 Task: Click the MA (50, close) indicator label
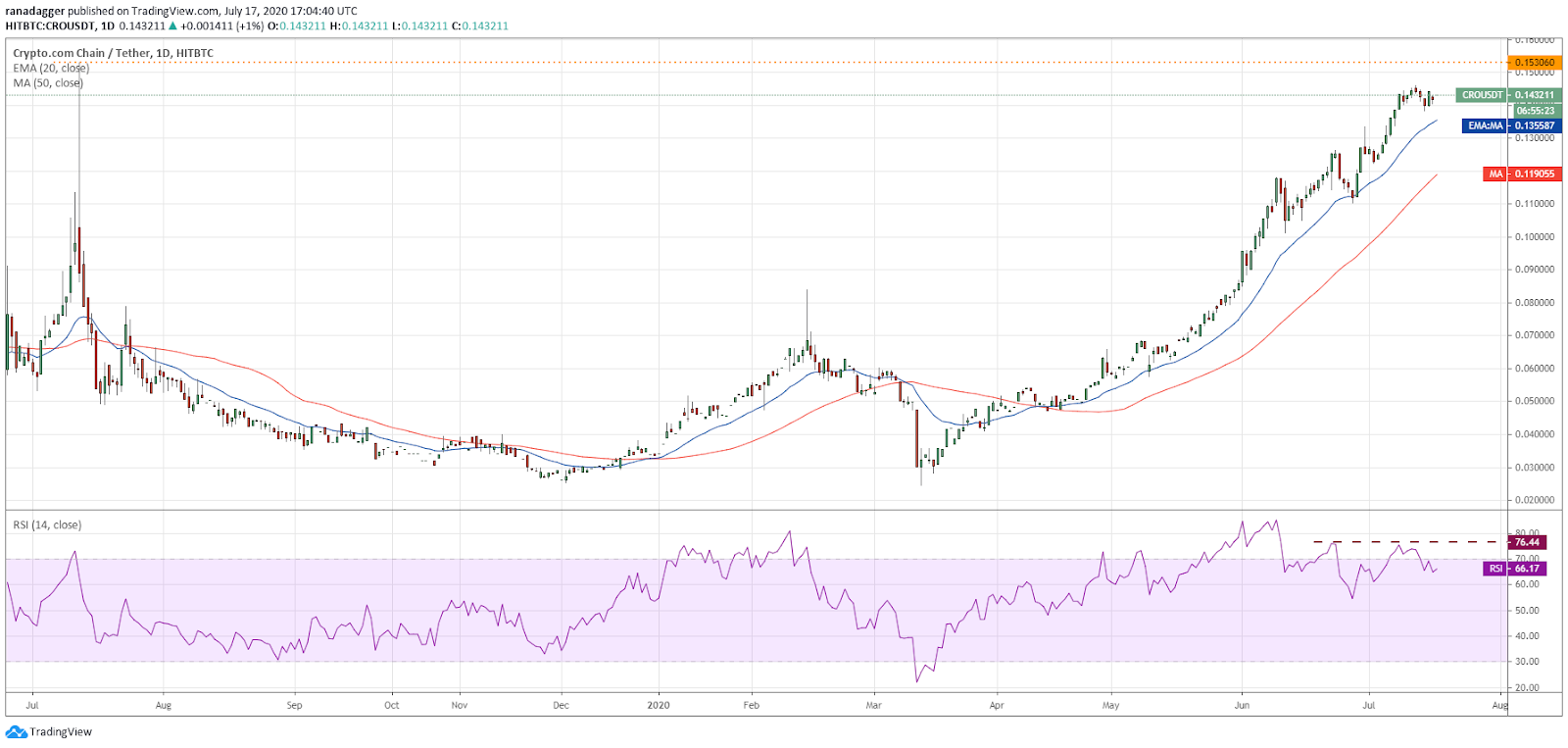pos(48,82)
